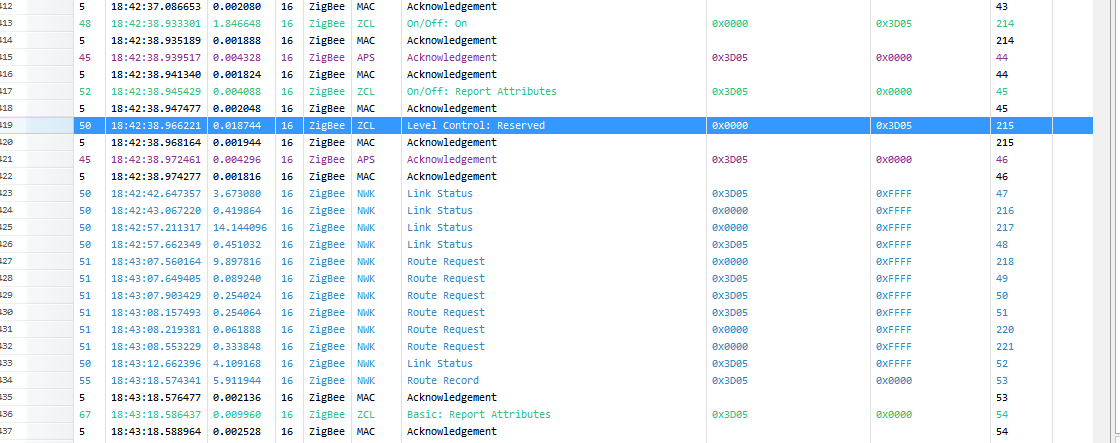Click the Route Request with sequence 221

[445, 347]
